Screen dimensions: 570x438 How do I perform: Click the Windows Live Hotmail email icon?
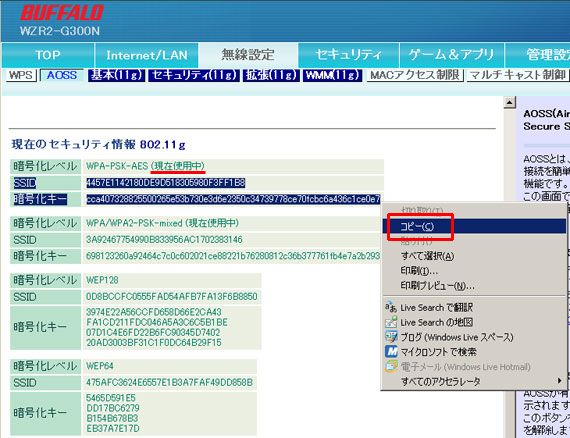[x=391, y=366]
